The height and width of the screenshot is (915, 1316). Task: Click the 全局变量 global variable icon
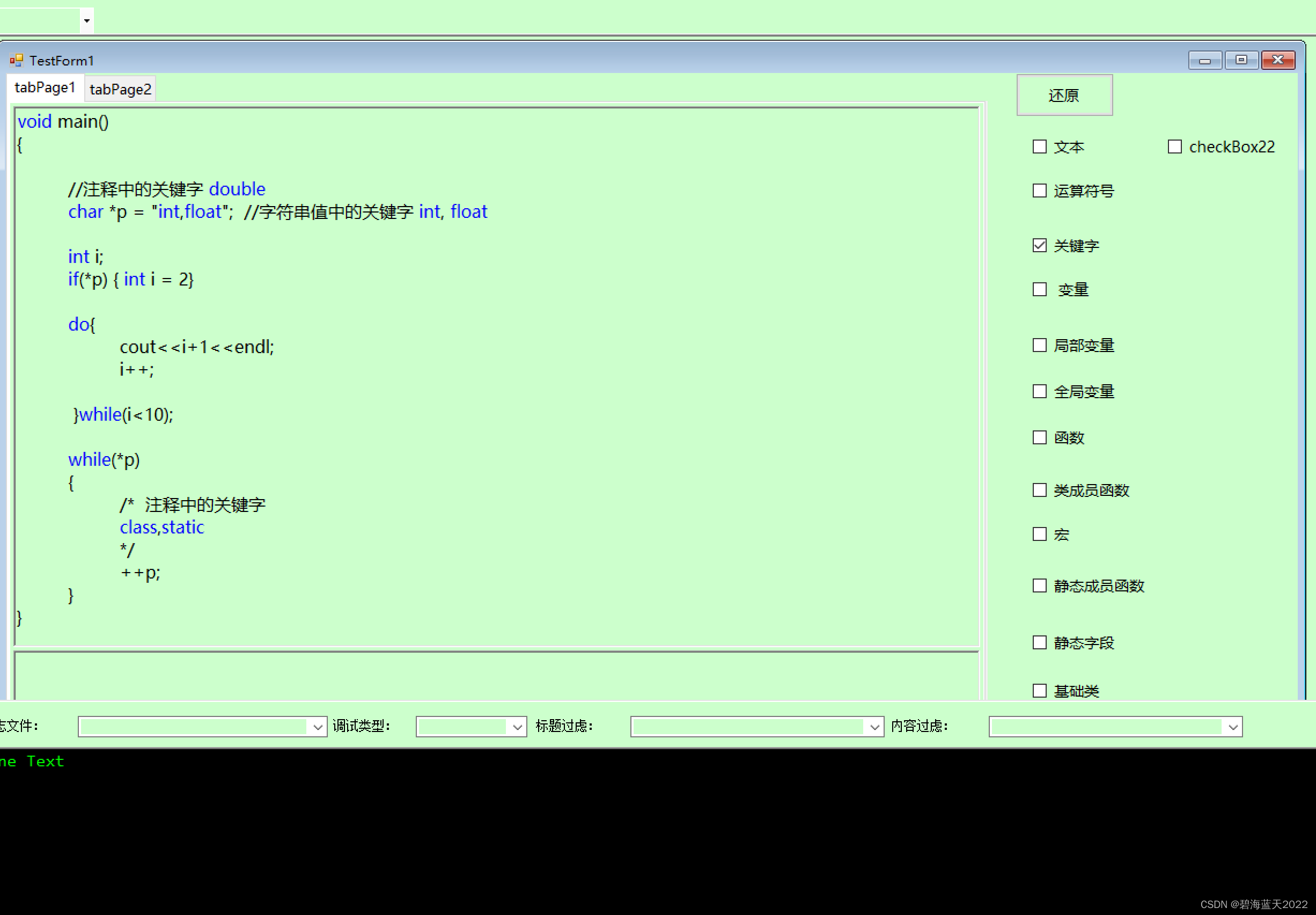pos(1039,391)
